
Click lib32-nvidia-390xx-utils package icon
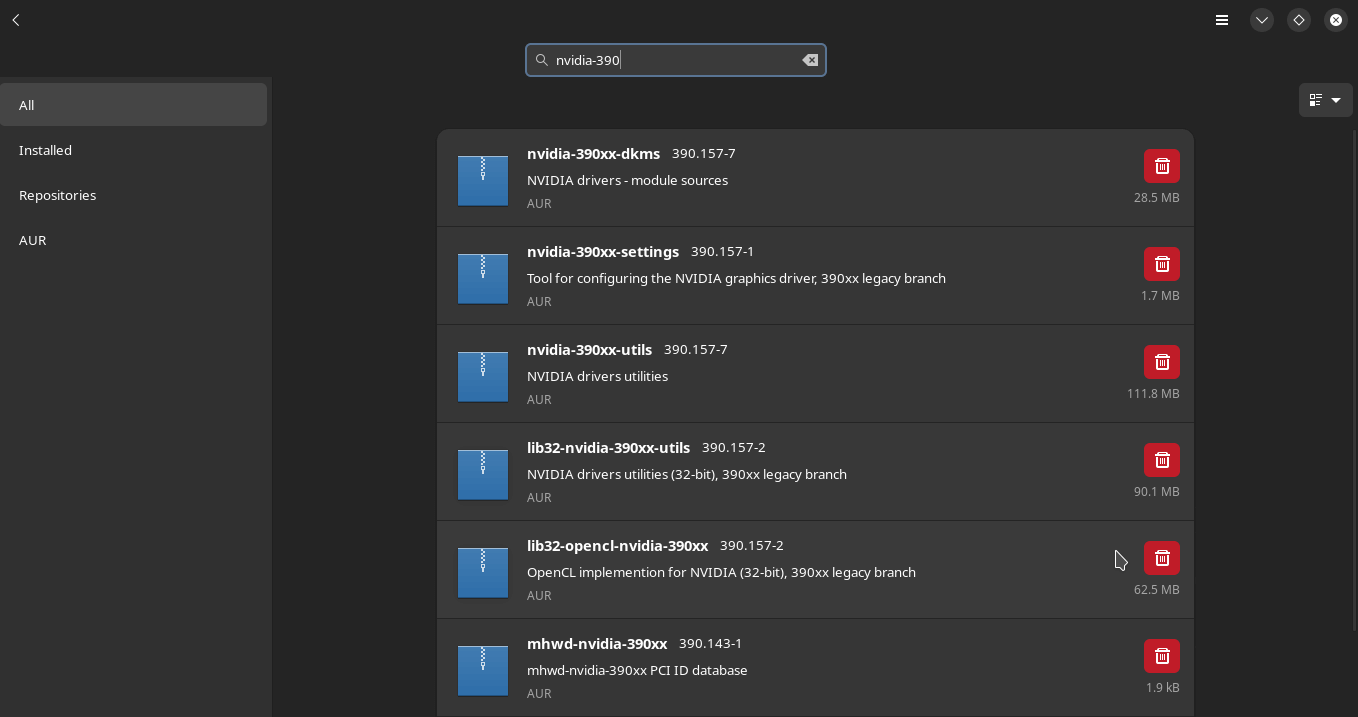point(483,474)
